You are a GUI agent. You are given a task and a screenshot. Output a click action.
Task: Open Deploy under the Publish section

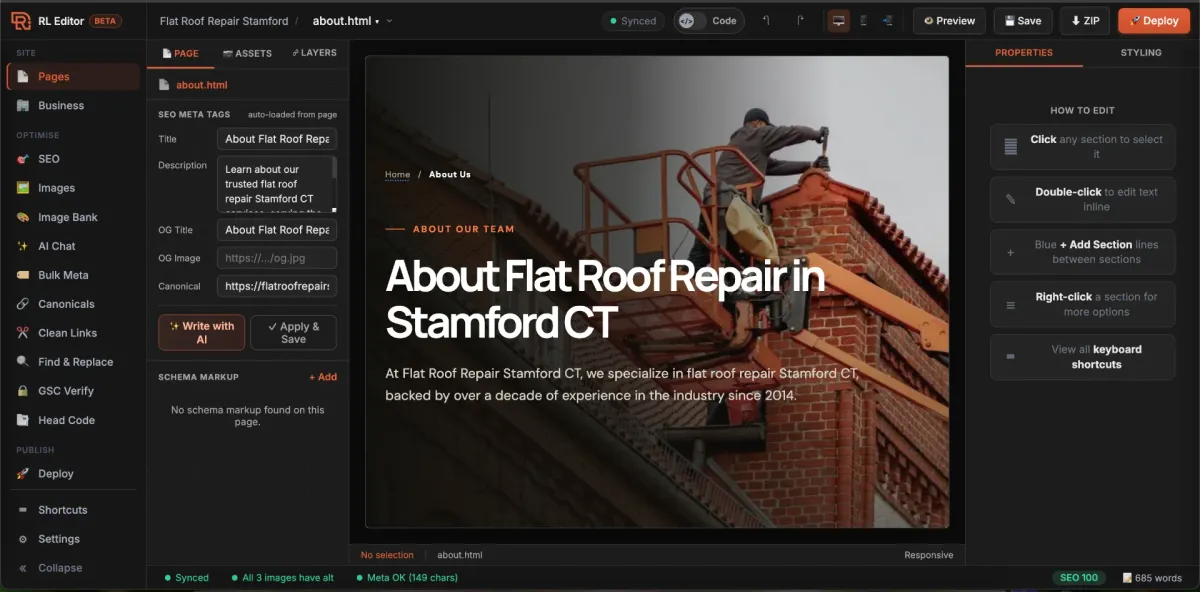point(72,474)
